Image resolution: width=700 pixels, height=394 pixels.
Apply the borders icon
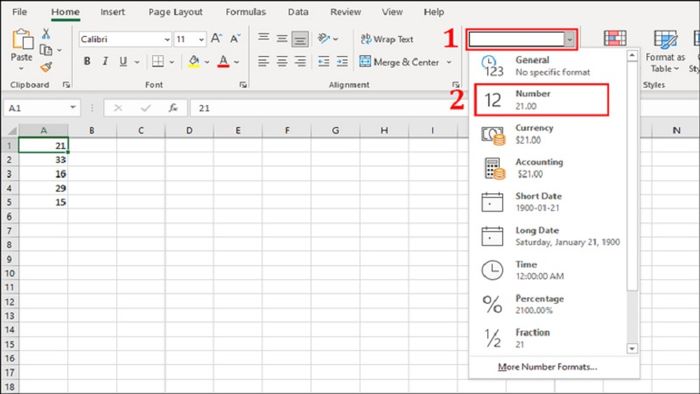[158, 61]
